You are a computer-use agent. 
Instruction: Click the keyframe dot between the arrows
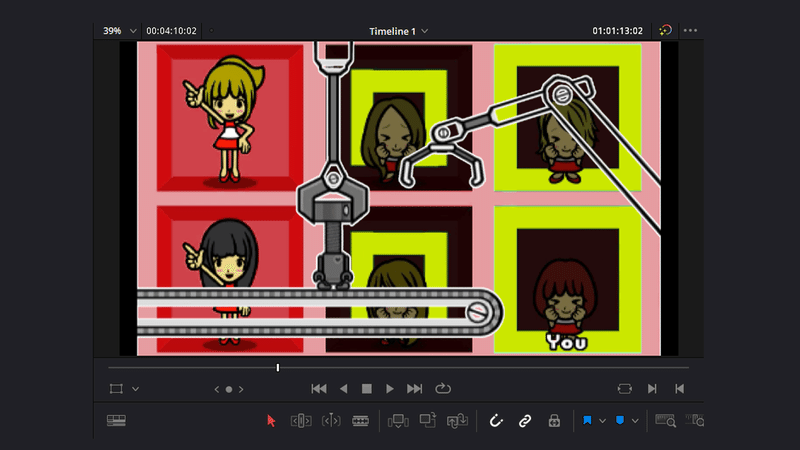pyautogui.click(x=229, y=389)
